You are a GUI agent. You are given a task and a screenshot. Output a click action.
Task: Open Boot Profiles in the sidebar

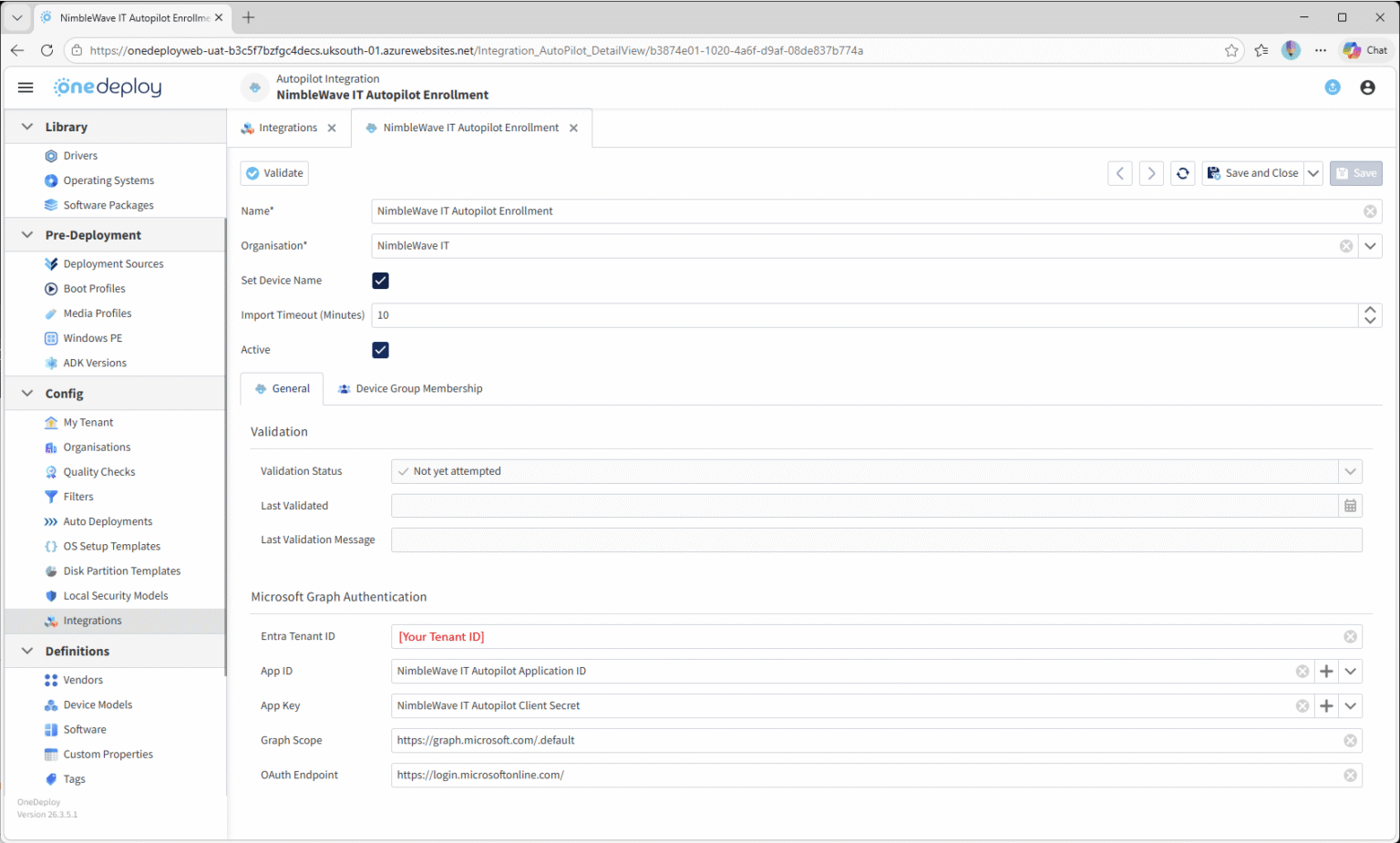[x=94, y=289]
